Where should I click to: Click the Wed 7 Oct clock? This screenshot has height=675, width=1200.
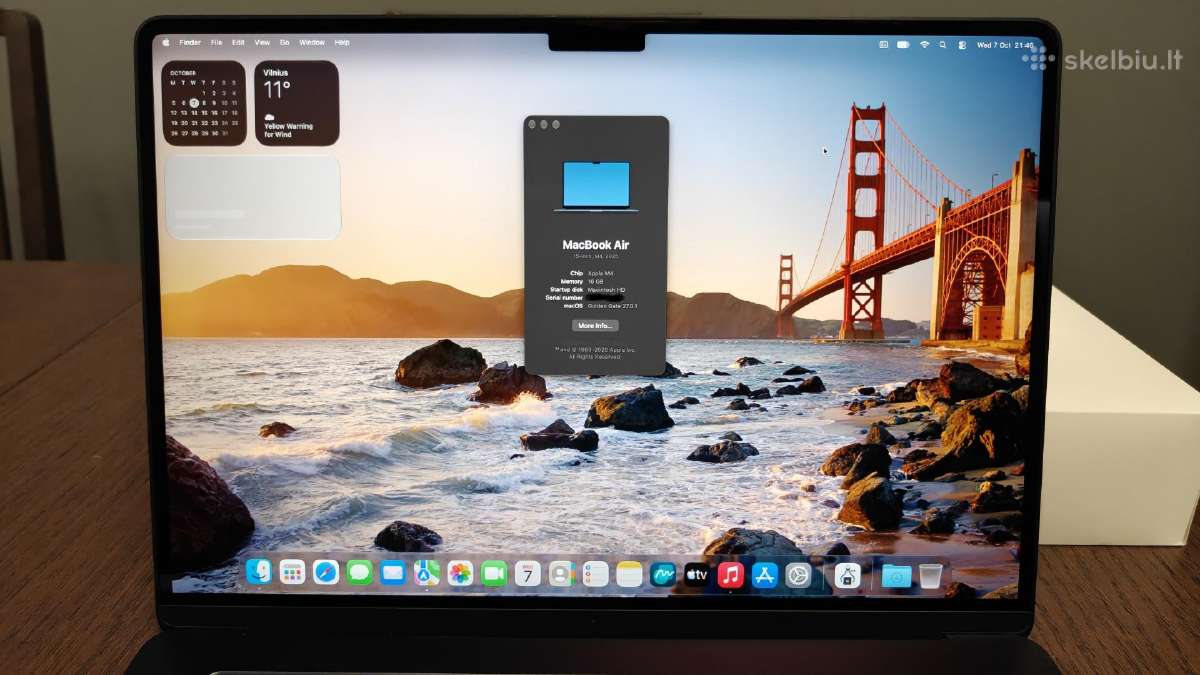(1006, 45)
